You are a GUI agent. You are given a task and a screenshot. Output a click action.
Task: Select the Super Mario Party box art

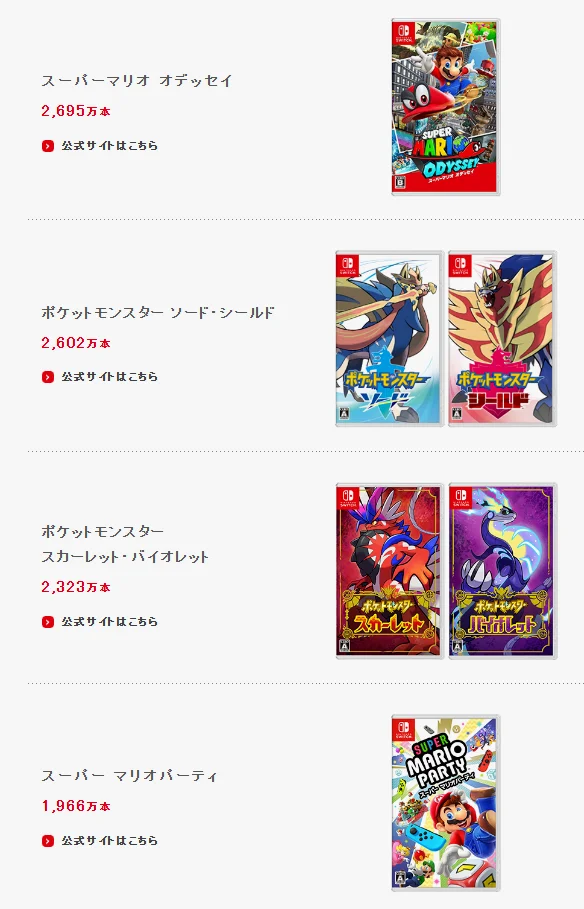[x=445, y=803]
